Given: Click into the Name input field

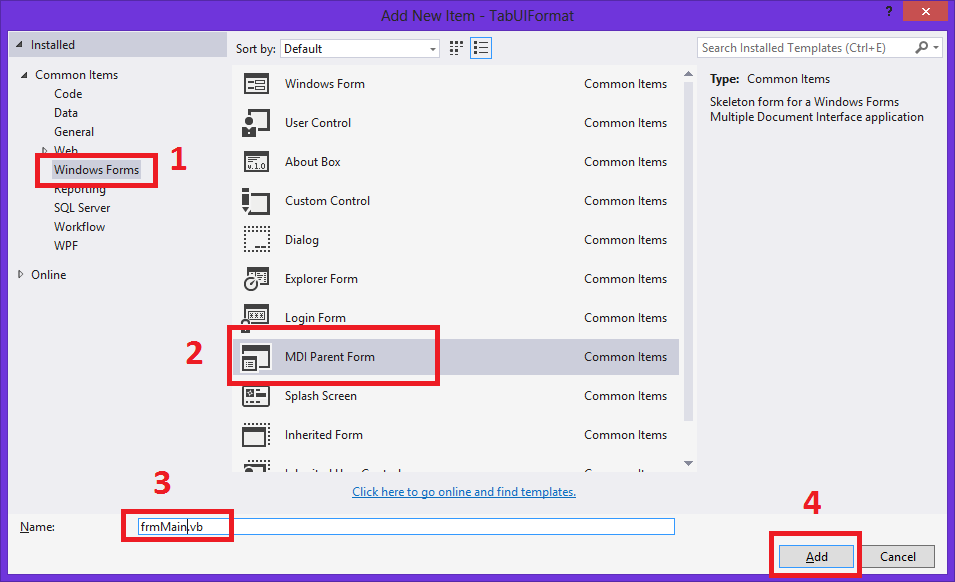Looking at the screenshot, I should (x=406, y=527).
